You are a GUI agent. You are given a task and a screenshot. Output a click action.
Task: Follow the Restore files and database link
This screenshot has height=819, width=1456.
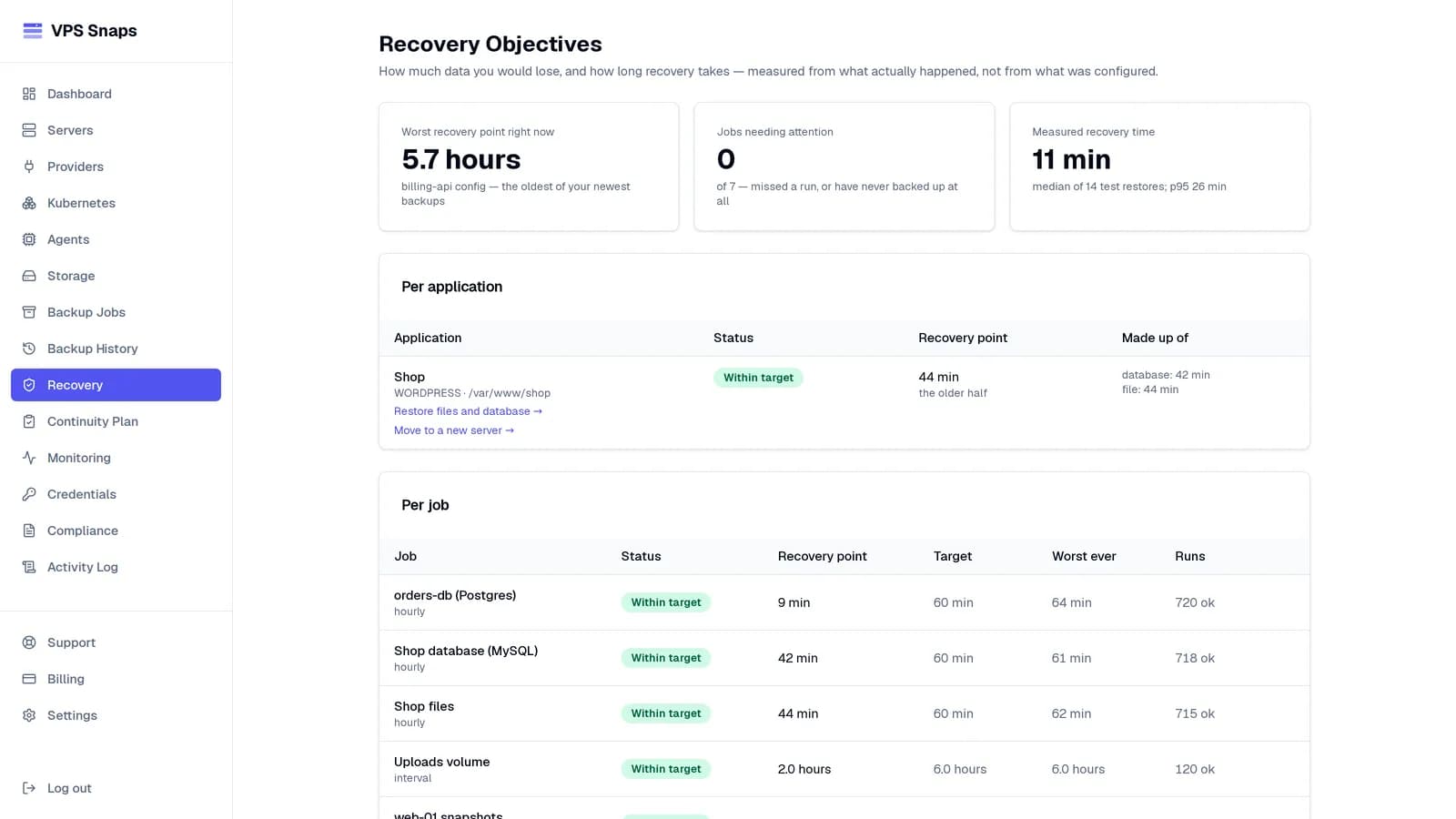coord(468,411)
